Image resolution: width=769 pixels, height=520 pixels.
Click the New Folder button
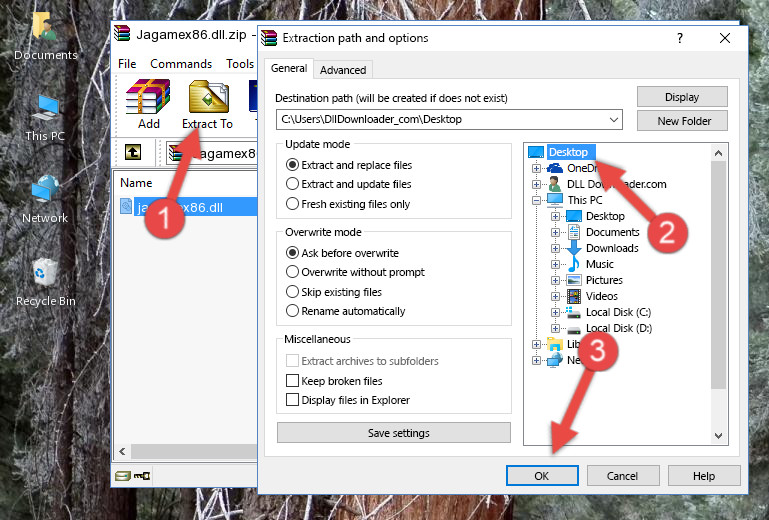pos(682,121)
